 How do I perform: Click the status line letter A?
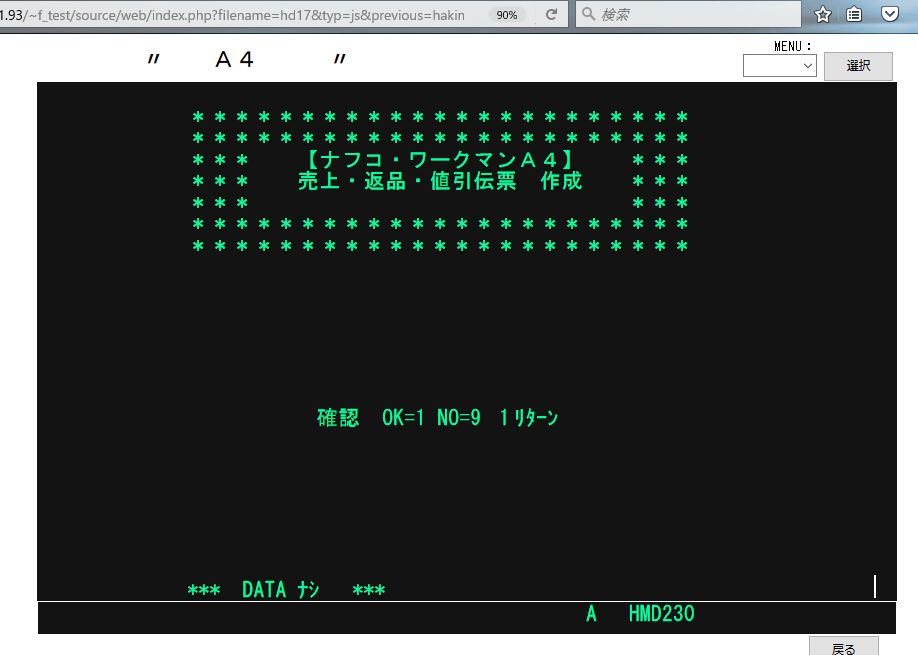[591, 614]
